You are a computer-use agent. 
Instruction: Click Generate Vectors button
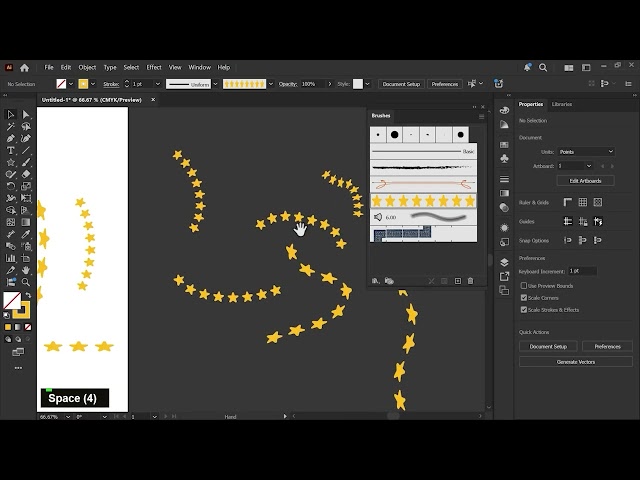pos(576,362)
